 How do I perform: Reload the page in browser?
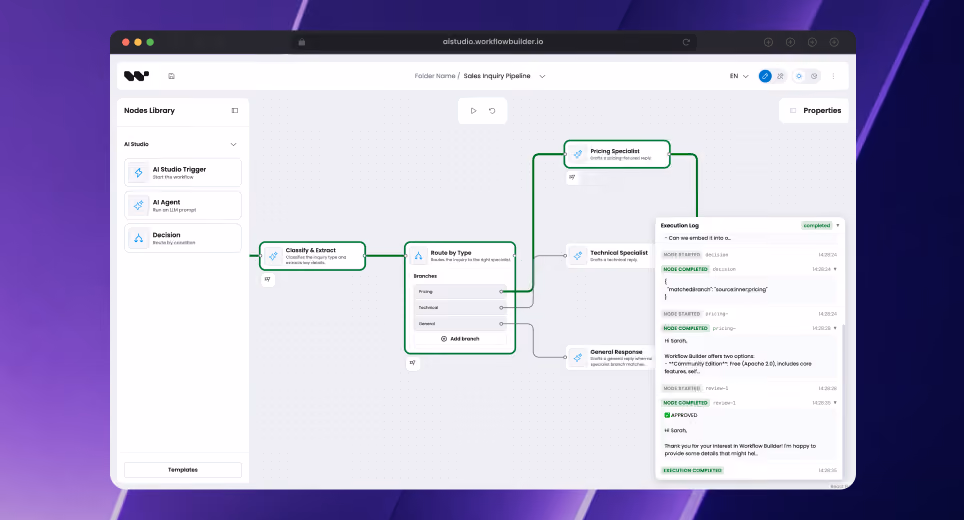[x=686, y=42]
